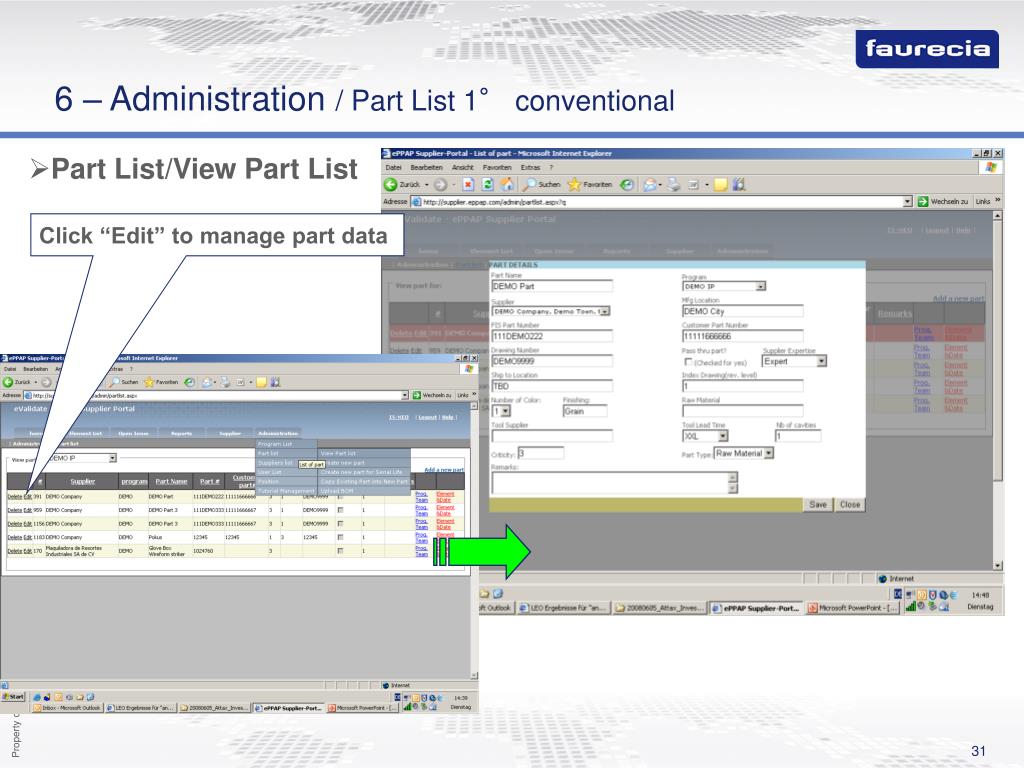Open Bearbeiten menu in Part Details browser
Viewport: 1024px width, 768px height.
(x=426, y=168)
